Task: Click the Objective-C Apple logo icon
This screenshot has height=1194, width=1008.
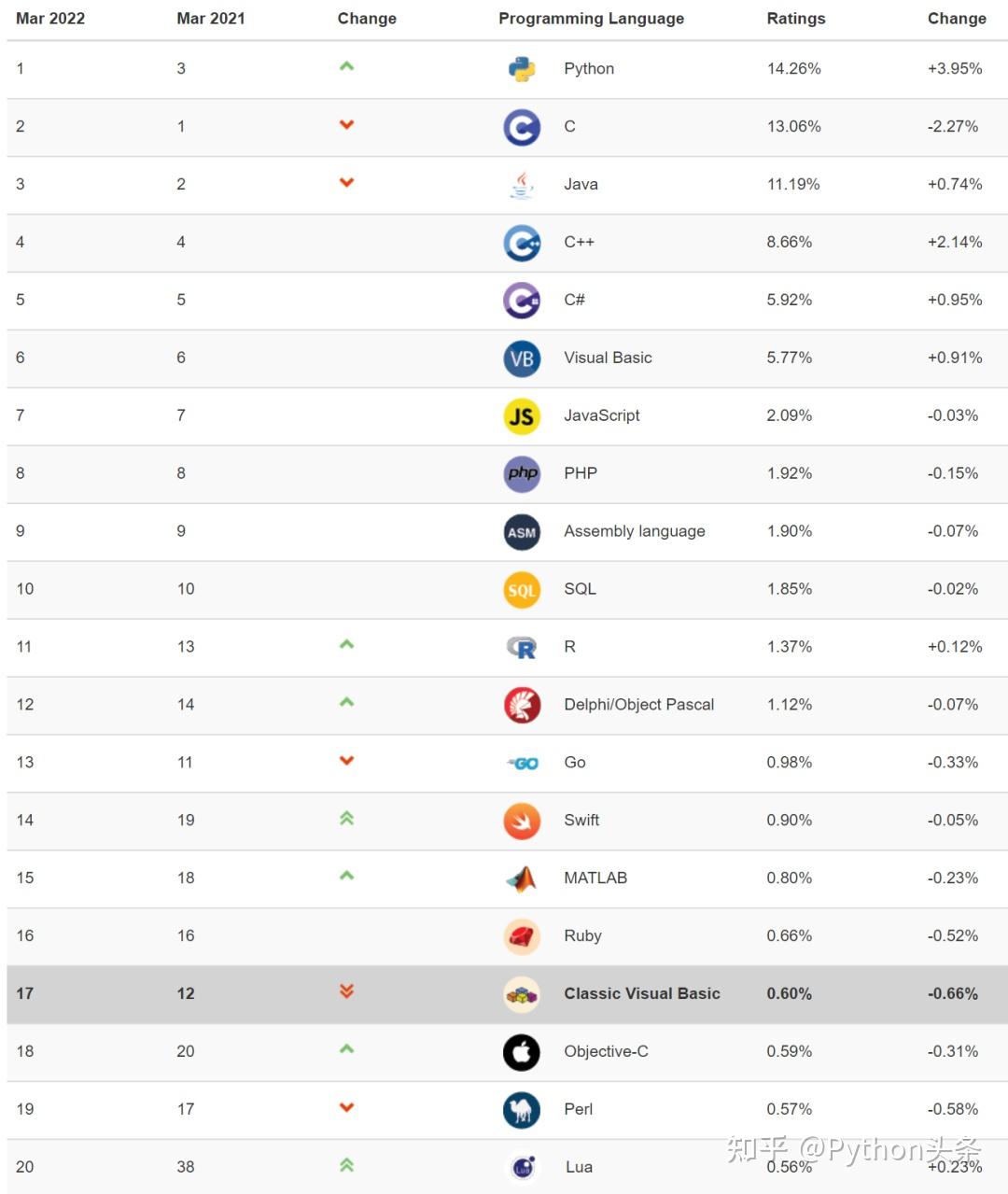Action: coord(522,1052)
